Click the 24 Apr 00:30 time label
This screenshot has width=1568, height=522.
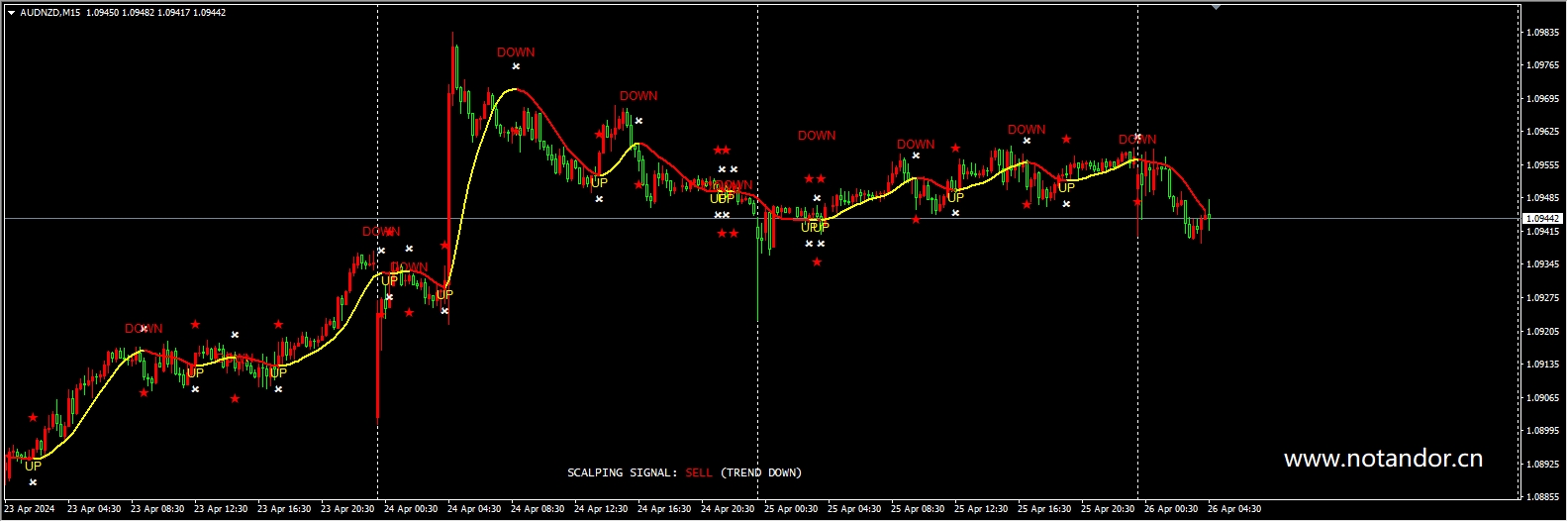click(x=411, y=509)
